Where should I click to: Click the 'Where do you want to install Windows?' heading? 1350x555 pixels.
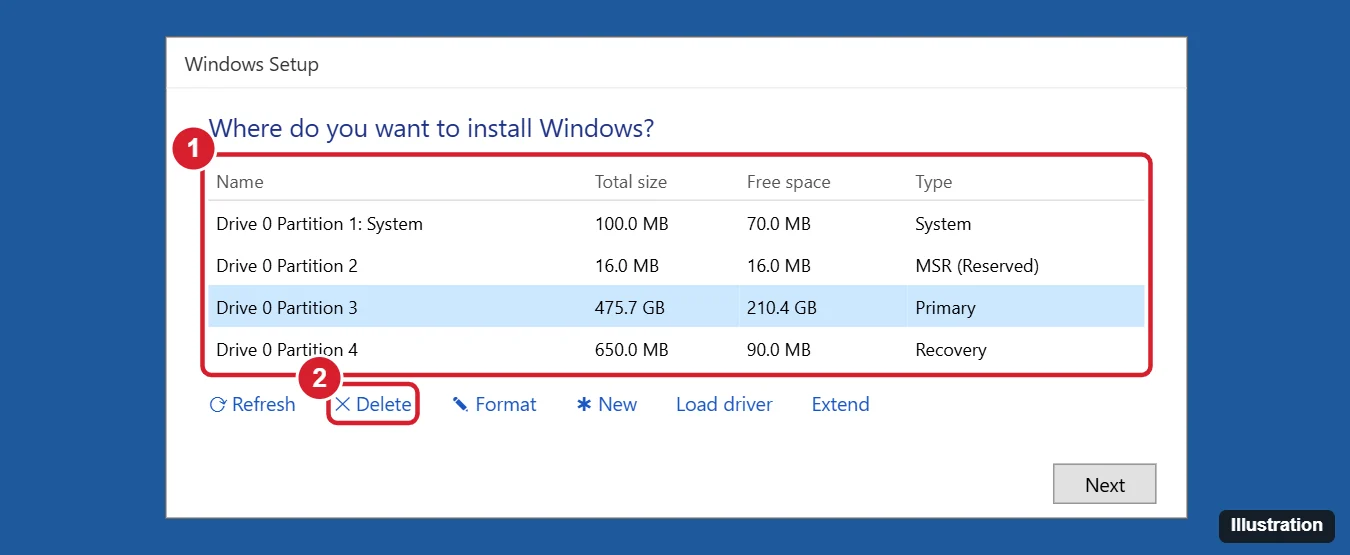point(431,128)
